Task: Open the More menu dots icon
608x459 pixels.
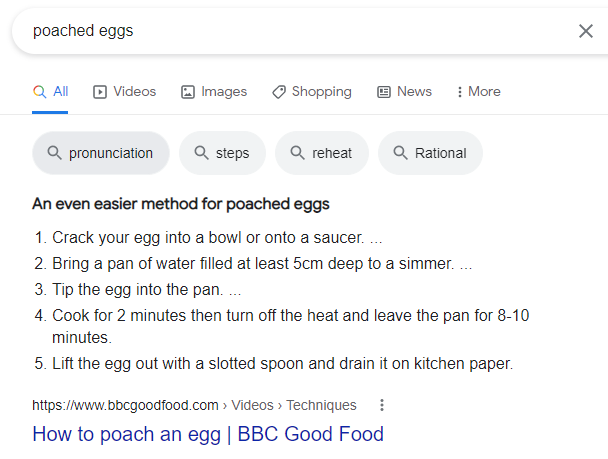Action: pyautogui.click(x=459, y=92)
